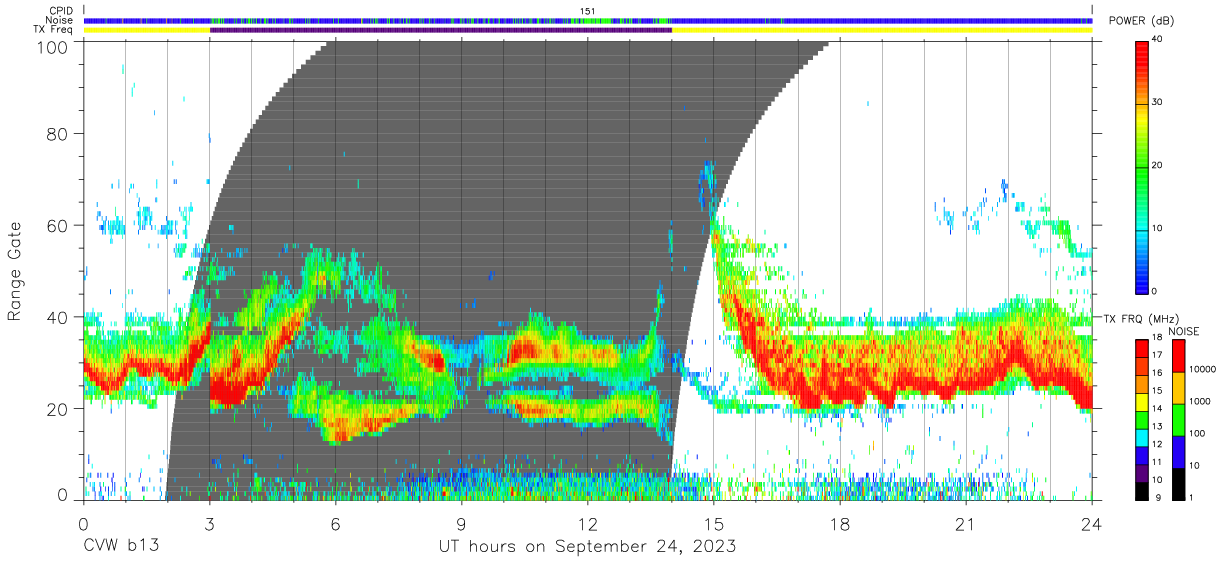
Task: Click the TX Freq row label at top left
Action: (x=52, y=30)
